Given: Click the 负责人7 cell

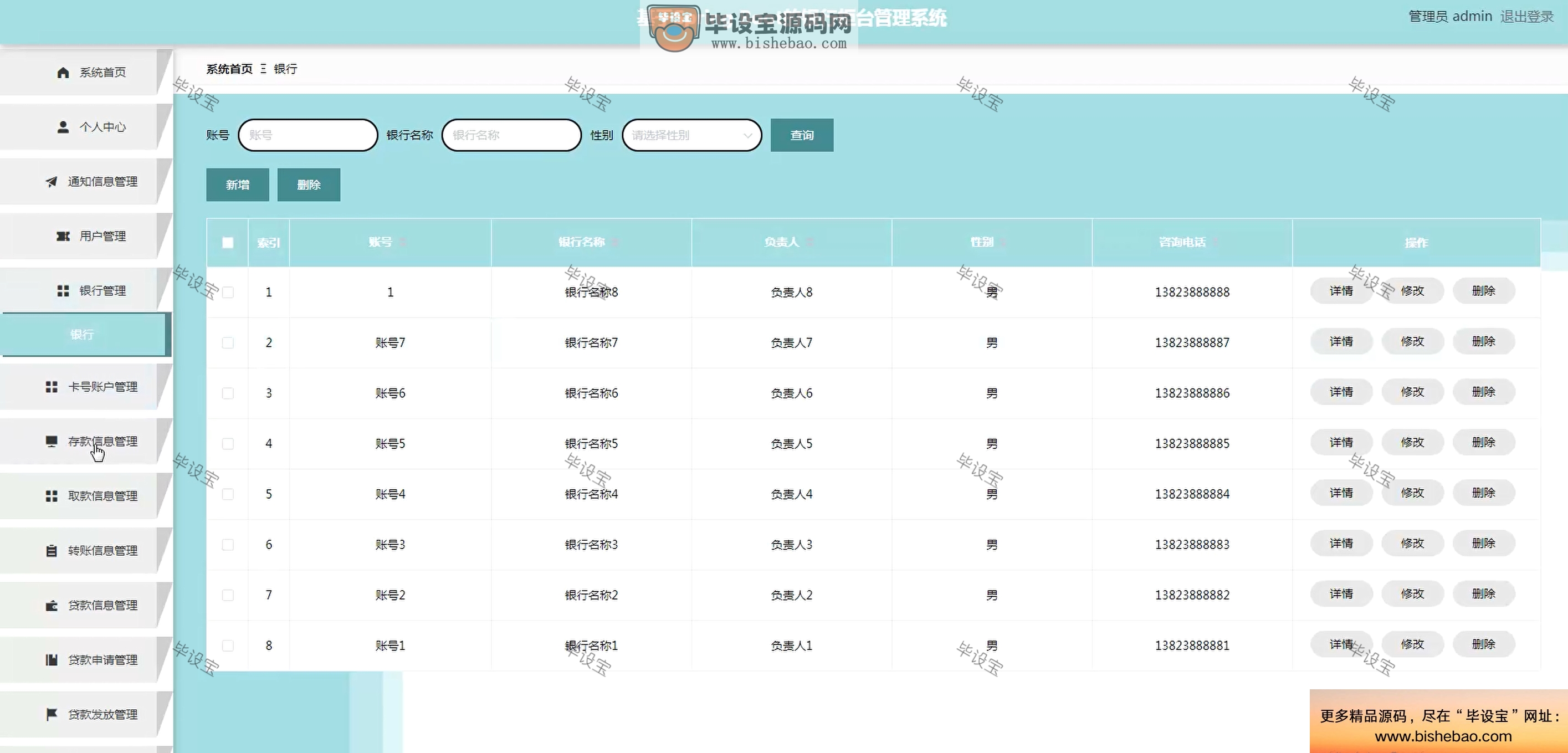Looking at the screenshot, I should point(791,343).
